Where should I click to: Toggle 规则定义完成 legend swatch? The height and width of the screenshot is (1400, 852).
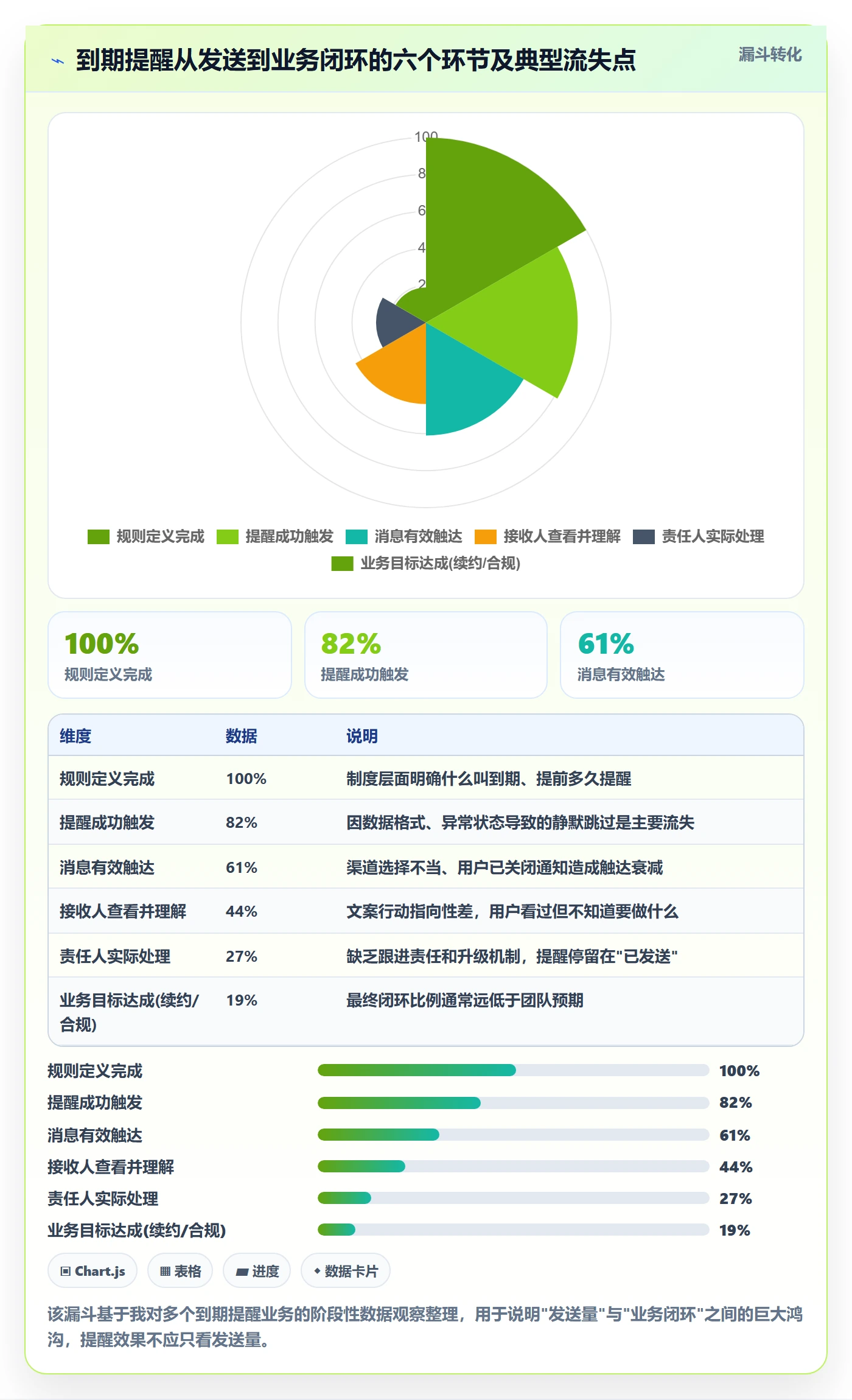(98, 537)
